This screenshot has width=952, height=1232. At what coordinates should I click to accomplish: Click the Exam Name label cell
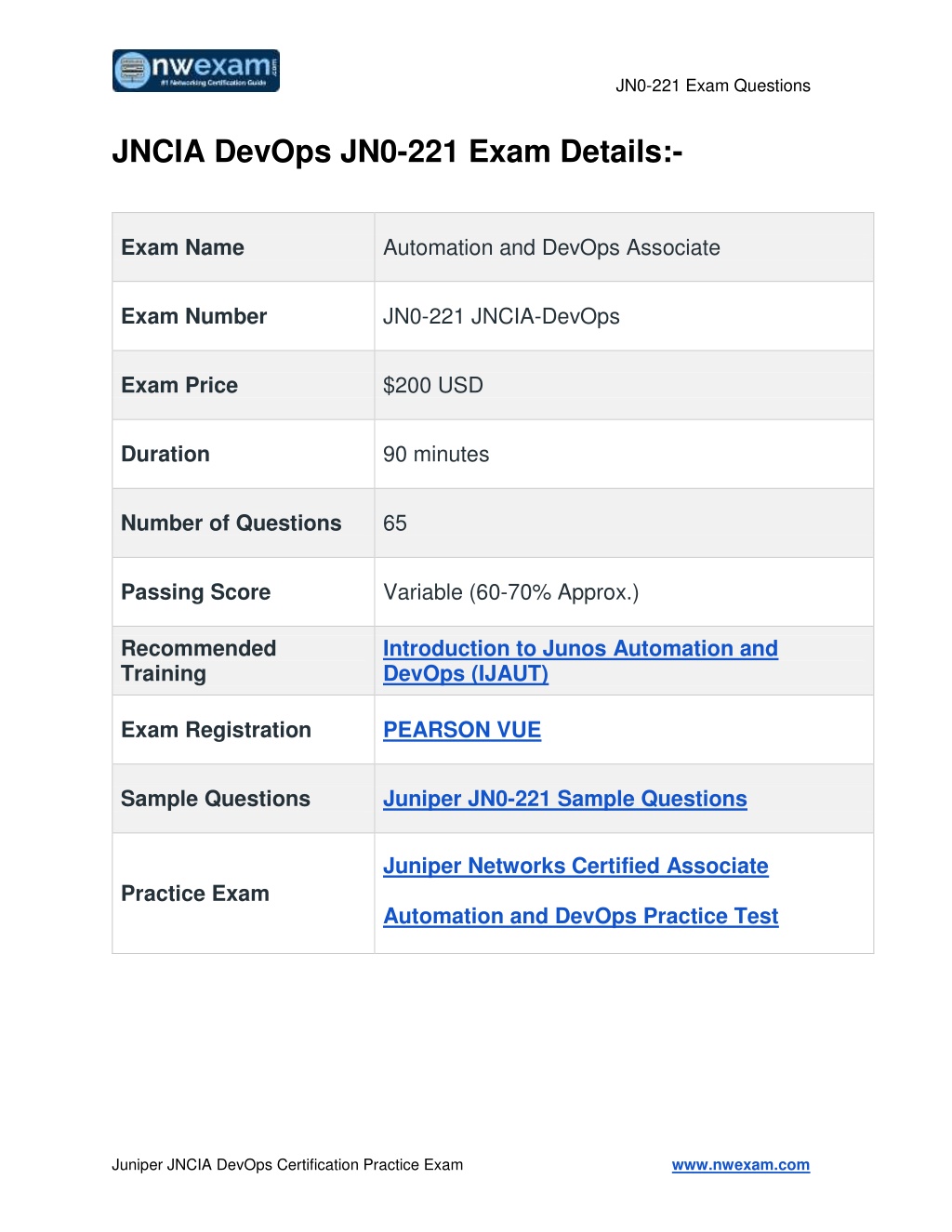tap(244, 247)
